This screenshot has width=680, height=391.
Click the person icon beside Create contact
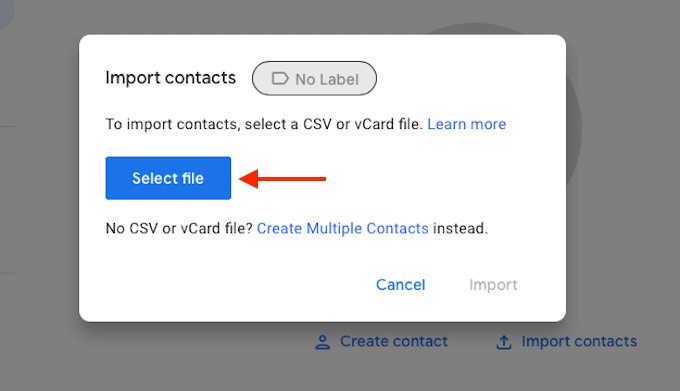[322, 342]
